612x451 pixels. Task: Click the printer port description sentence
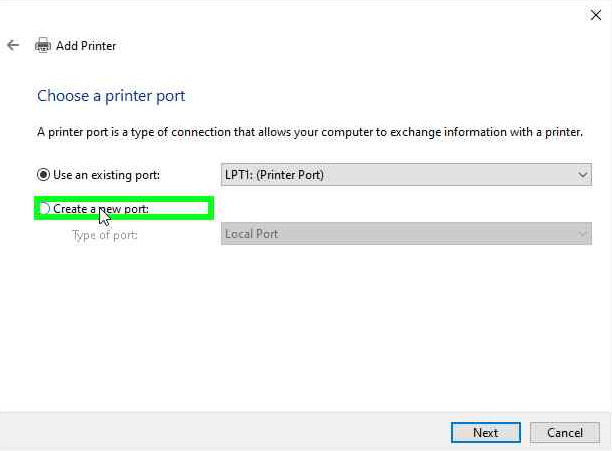click(x=309, y=132)
